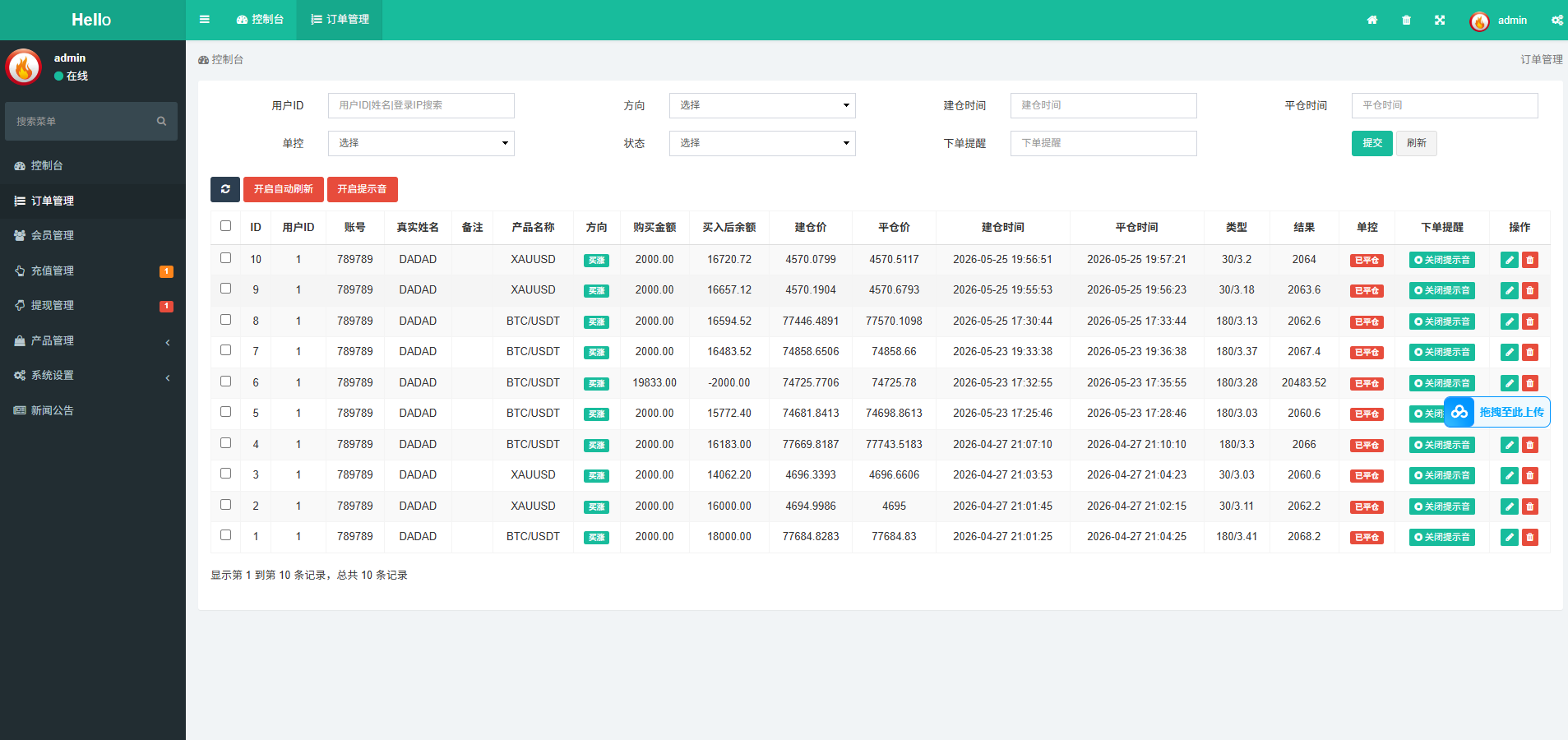Screen dimensions: 1568x740
Task: Delete order ID 2 with trash icon
Action: click(1530, 506)
